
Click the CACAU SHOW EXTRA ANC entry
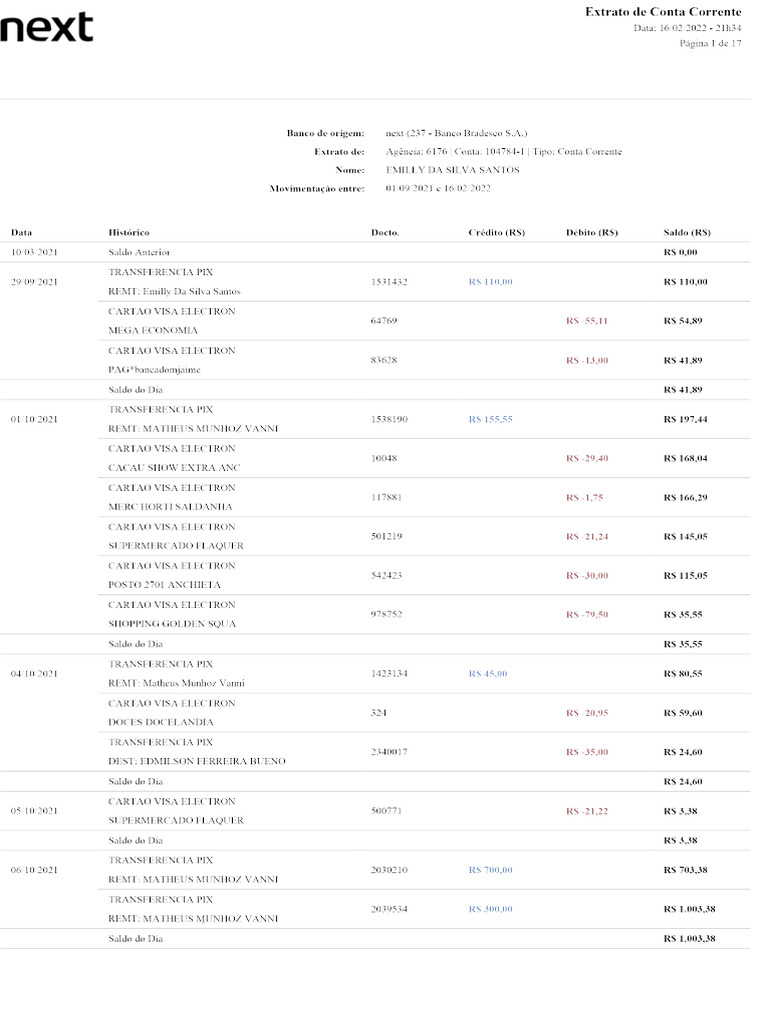point(174,468)
